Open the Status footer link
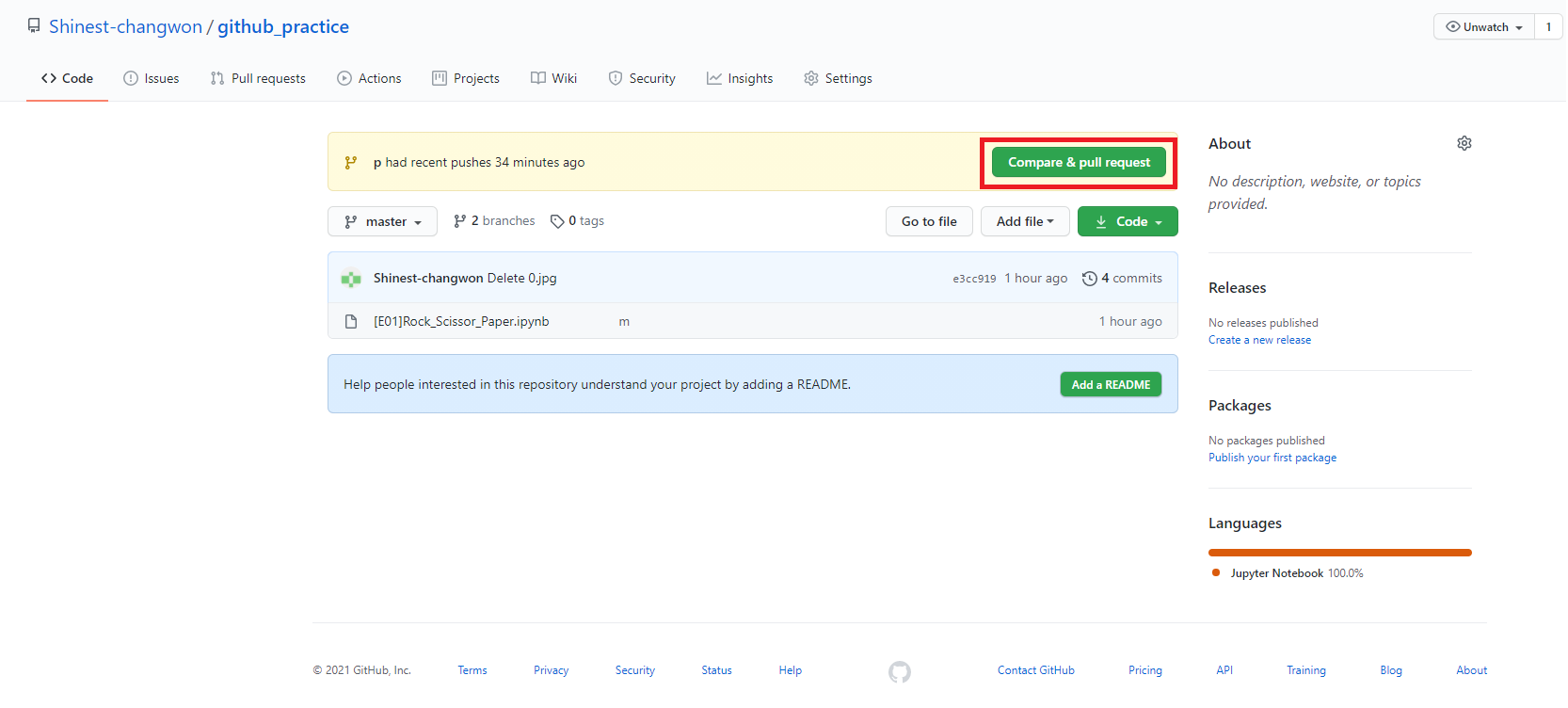This screenshot has height=708, width=1568. pyautogui.click(x=716, y=670)
